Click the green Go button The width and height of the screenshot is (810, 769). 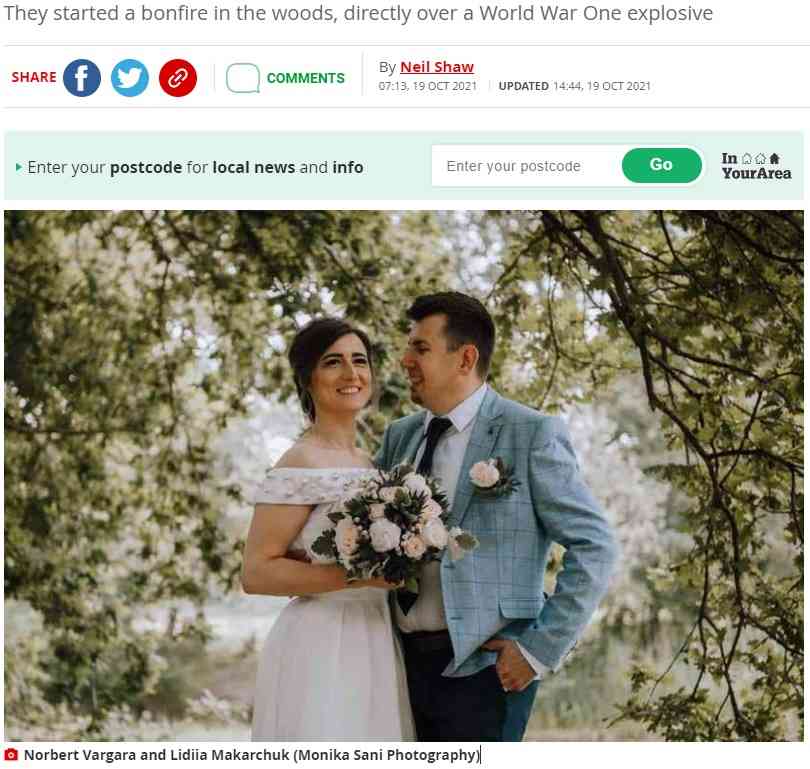point(662,165)
